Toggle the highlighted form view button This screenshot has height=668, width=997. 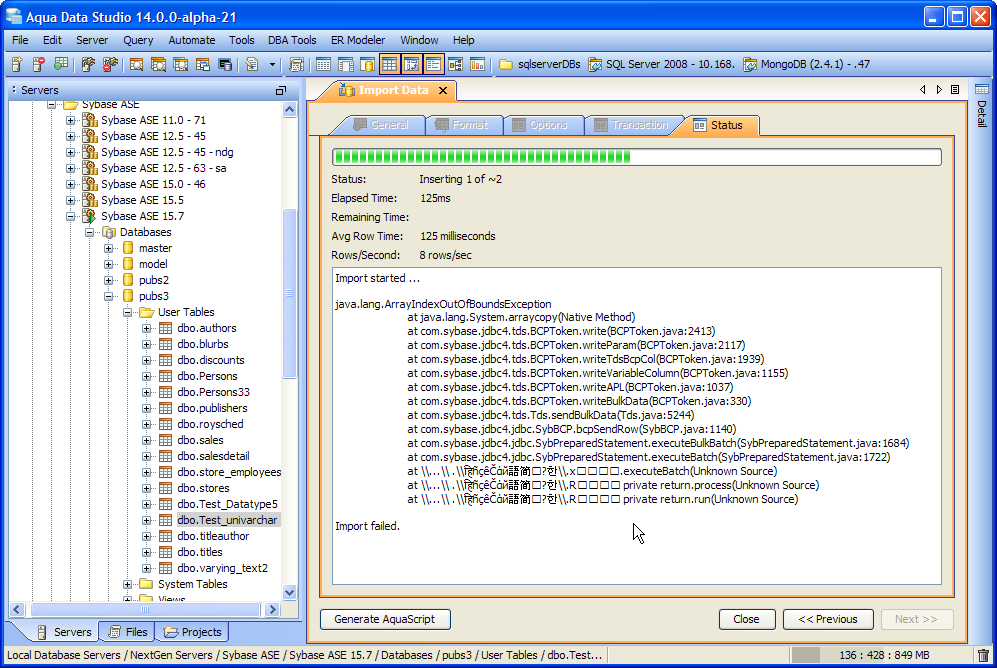(x=434, y=64)
